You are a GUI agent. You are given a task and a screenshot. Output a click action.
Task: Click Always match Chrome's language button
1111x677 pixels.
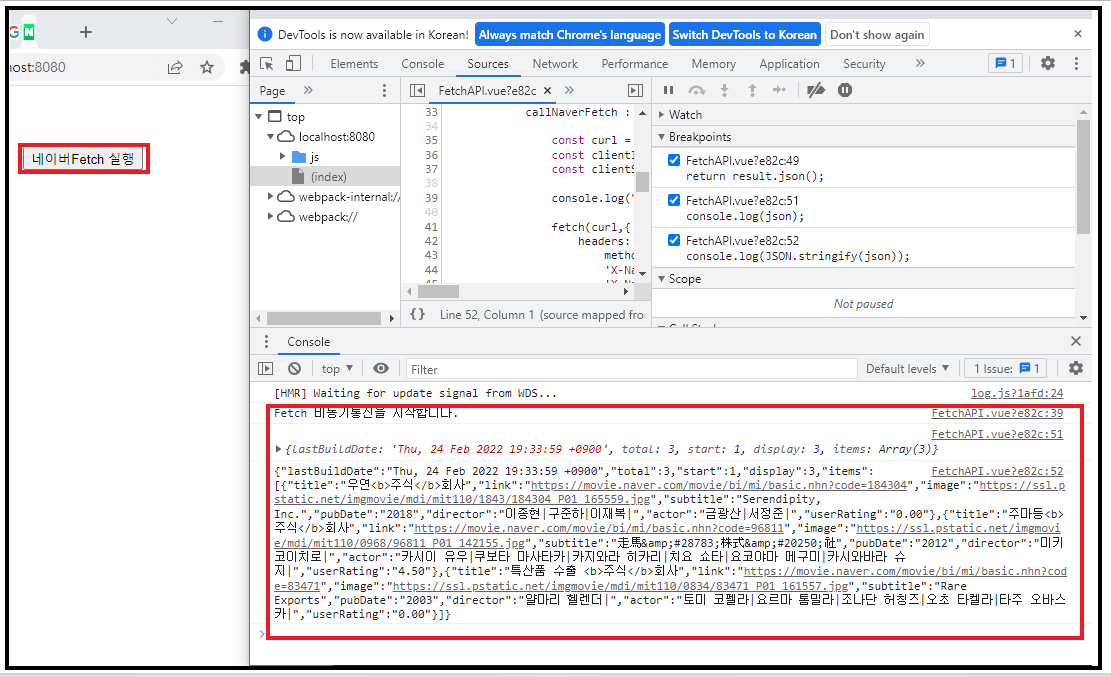pyautogui.click(x=570, y=35)
